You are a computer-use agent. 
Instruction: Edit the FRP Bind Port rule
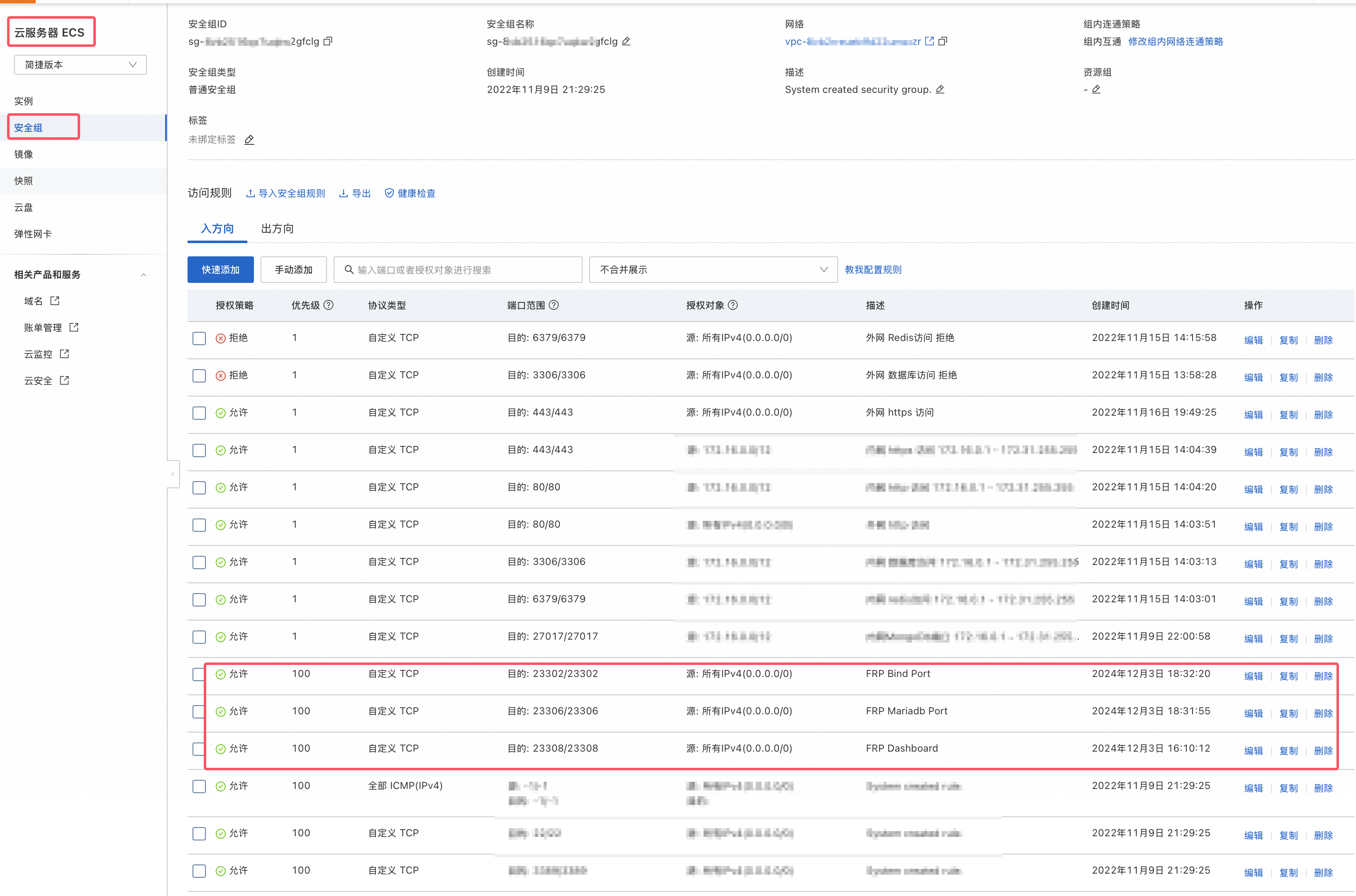(x=1253, y=676)
